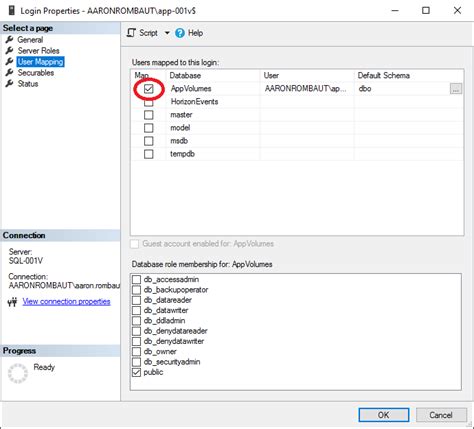This screenshot has height=429, width=474.
Task: Open the Script dropdown arrow
Action: click(167, 33)
